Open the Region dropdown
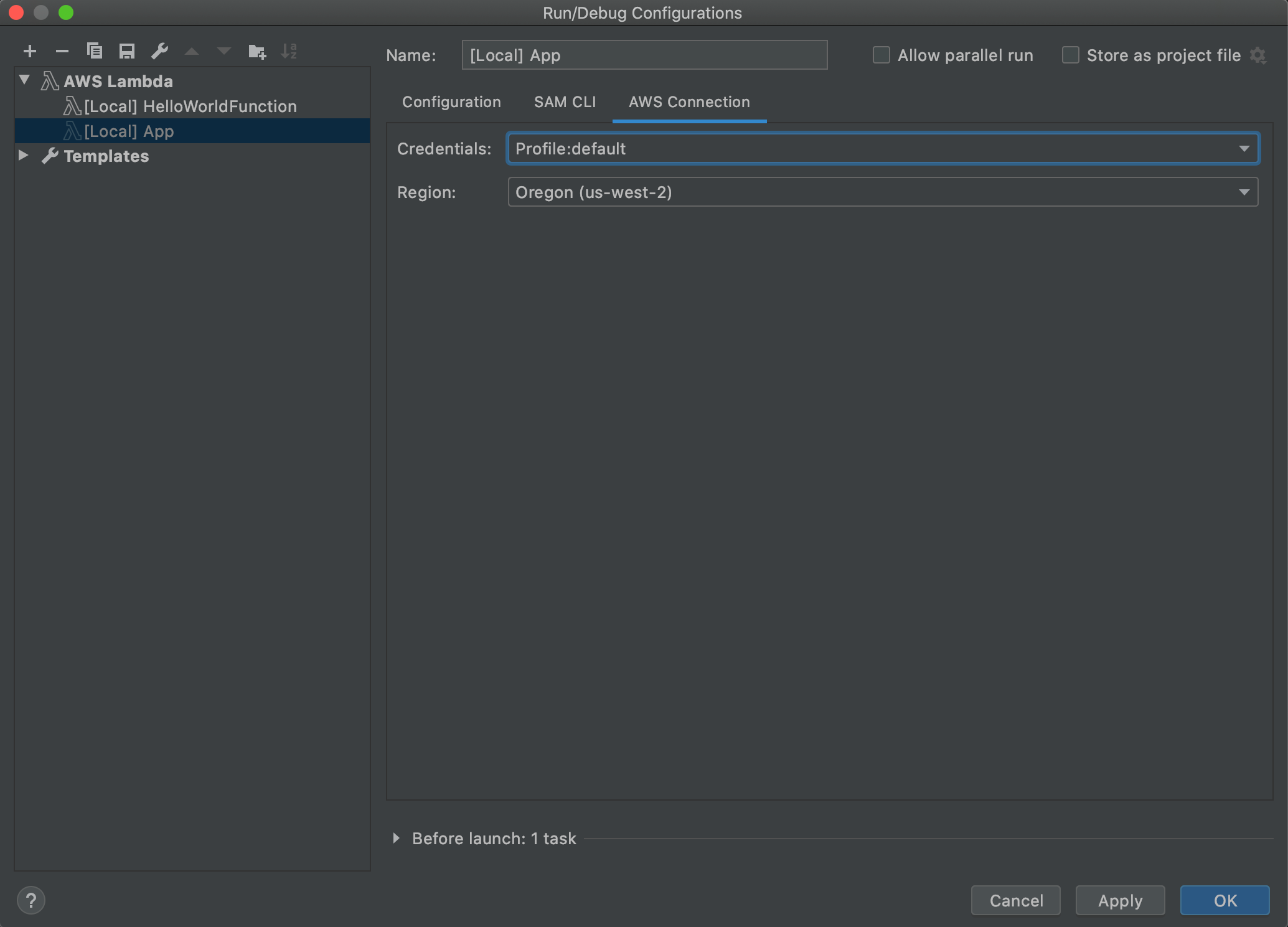Image resolution: width=1288 pixels, height=927 pixels. (1244, 192)
